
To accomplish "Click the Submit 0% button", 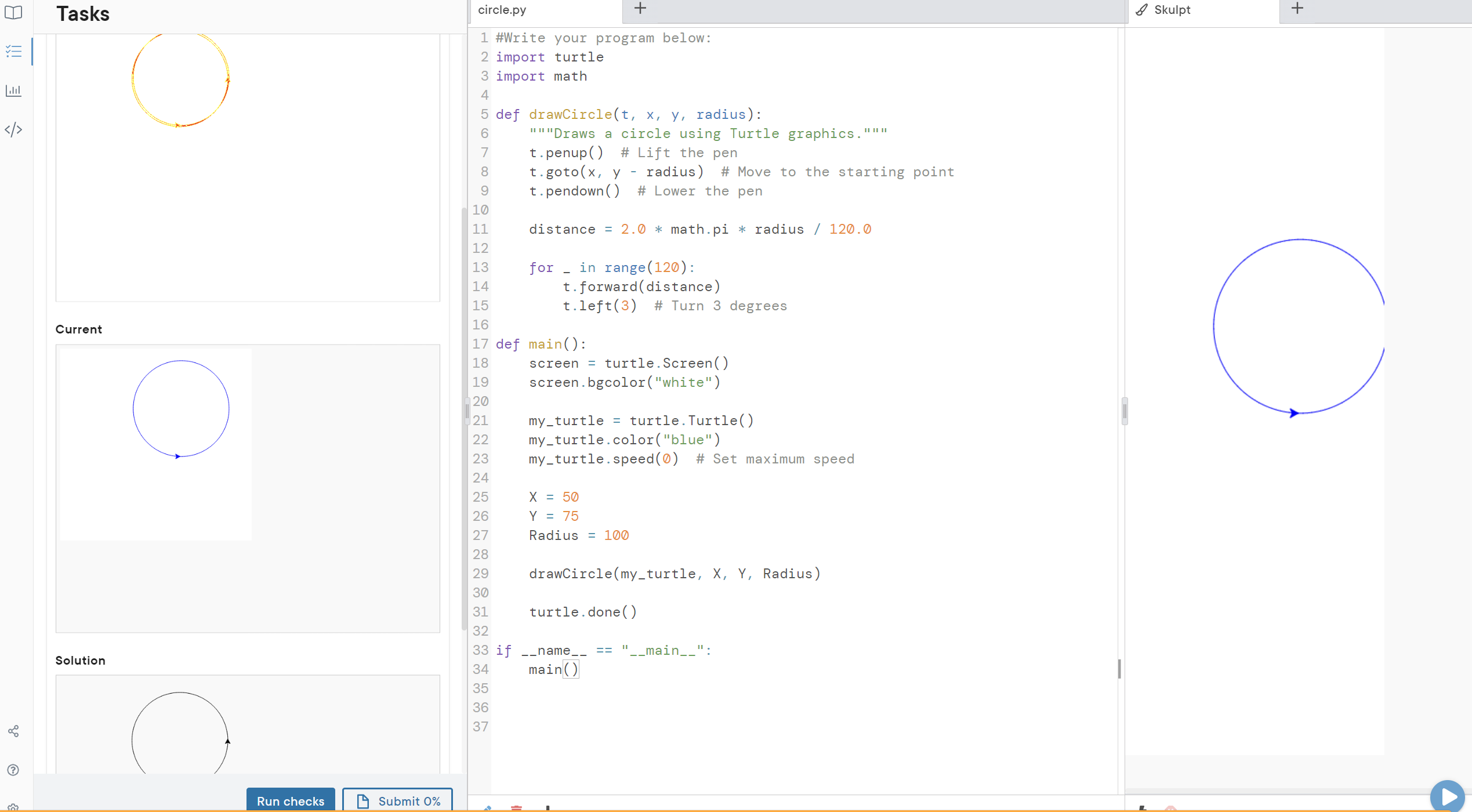I will click(397, 800).
